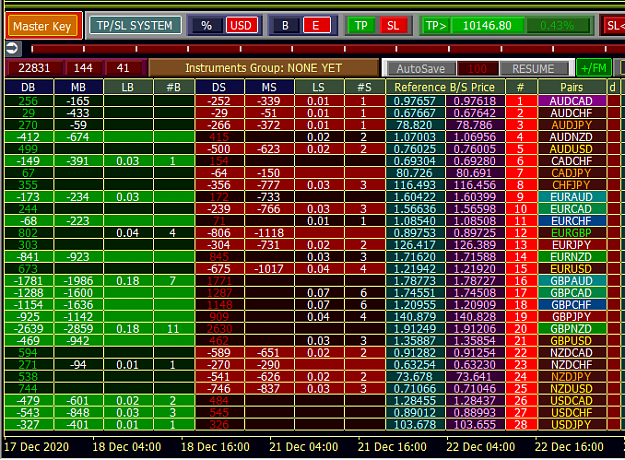
Task: Select the AUDCAD pair
Action: click(572, 101)
